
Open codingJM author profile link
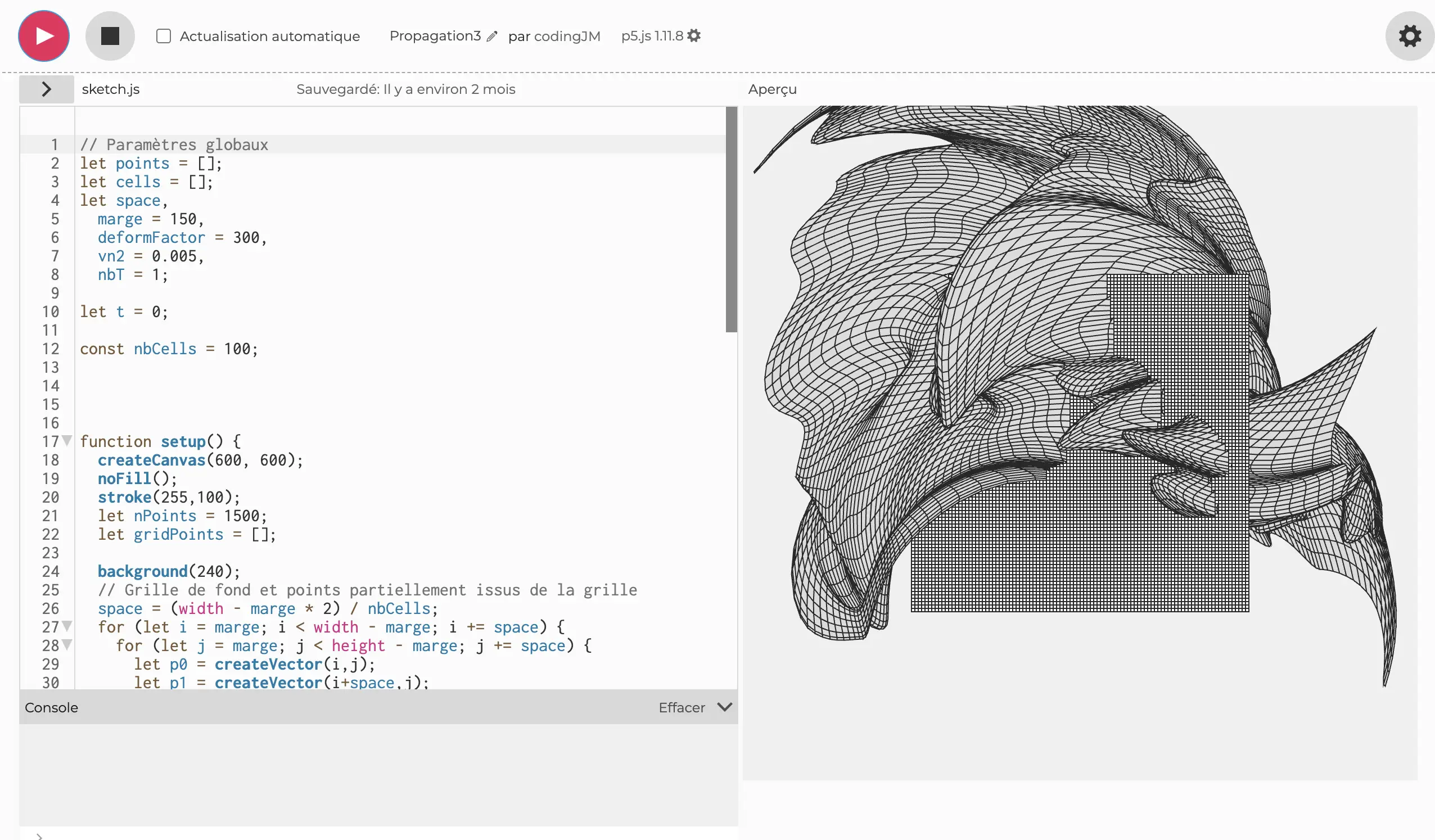[567, 37]
